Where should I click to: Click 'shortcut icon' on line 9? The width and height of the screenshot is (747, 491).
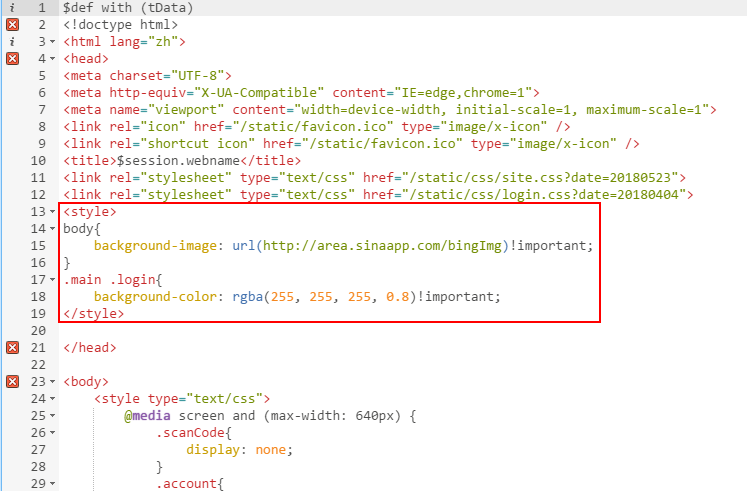197,144
